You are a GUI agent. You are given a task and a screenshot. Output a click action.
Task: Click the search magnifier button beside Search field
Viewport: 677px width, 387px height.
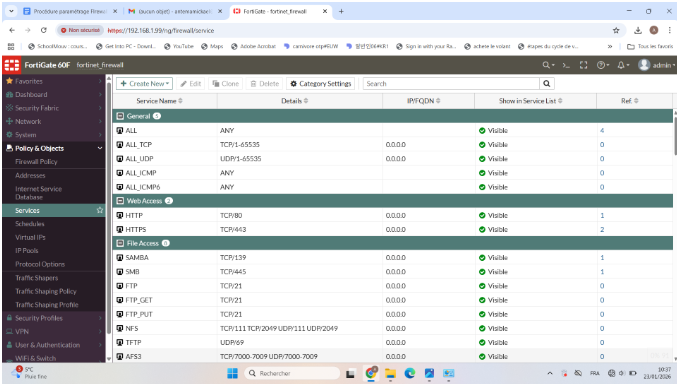pyautogui.click(x=547, y=84)
